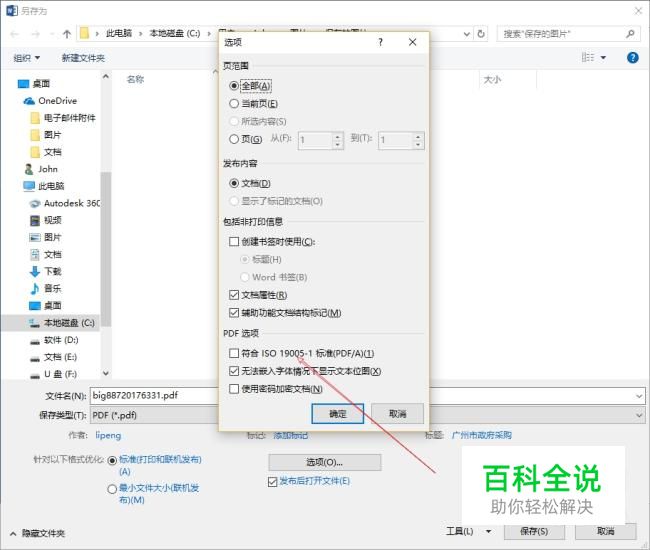The height and width of the screenshot is (550, 650).
Task: Select 最小文件大小(联机发布) radio button
Action: click(112, 489)
